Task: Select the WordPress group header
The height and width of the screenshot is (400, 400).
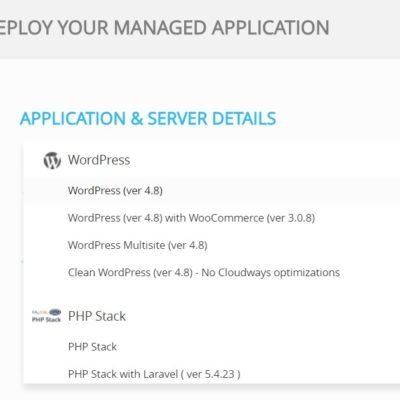Action: pos(99,160)
